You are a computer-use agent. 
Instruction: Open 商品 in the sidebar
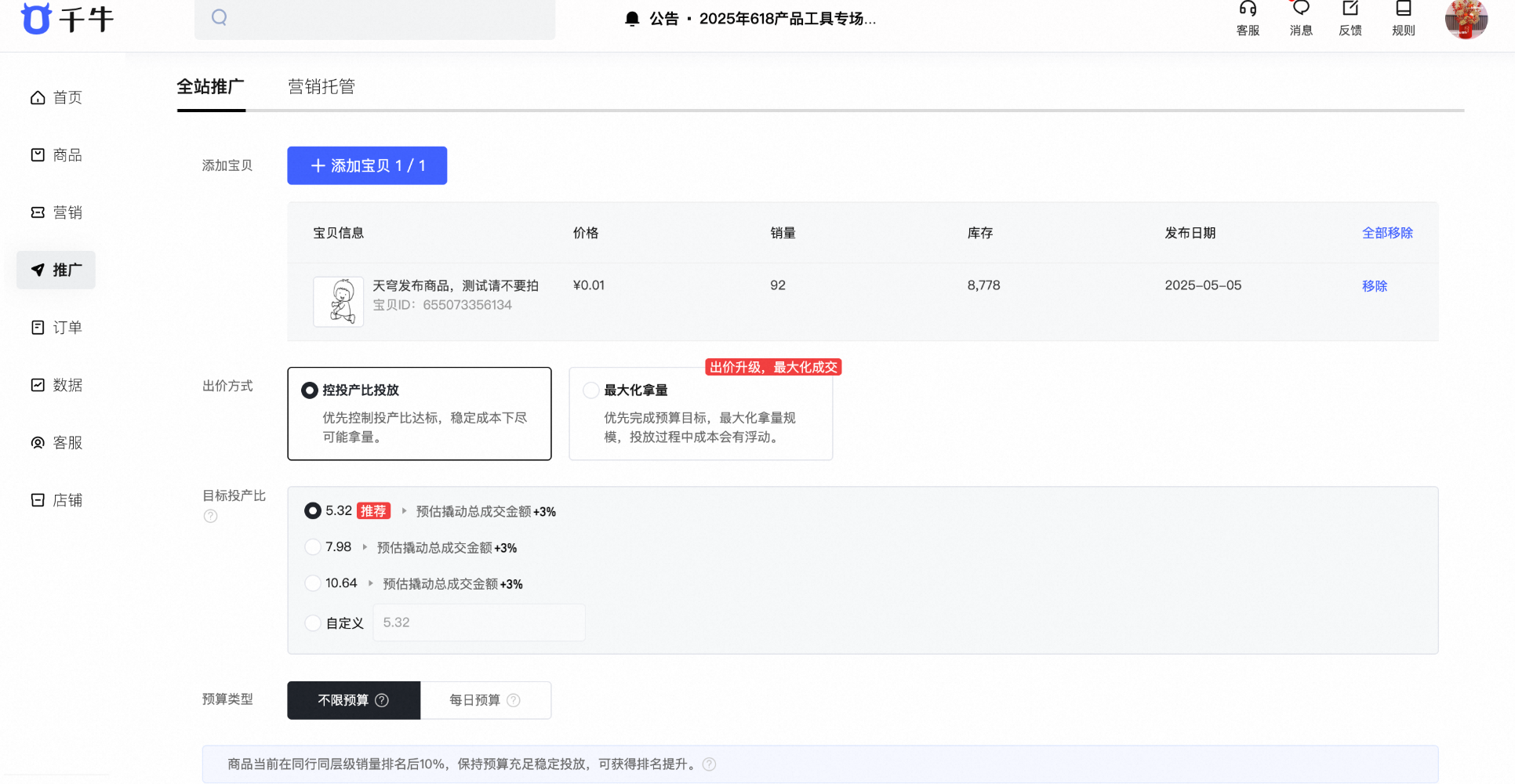pyautogui.click(x=56, y=155)
